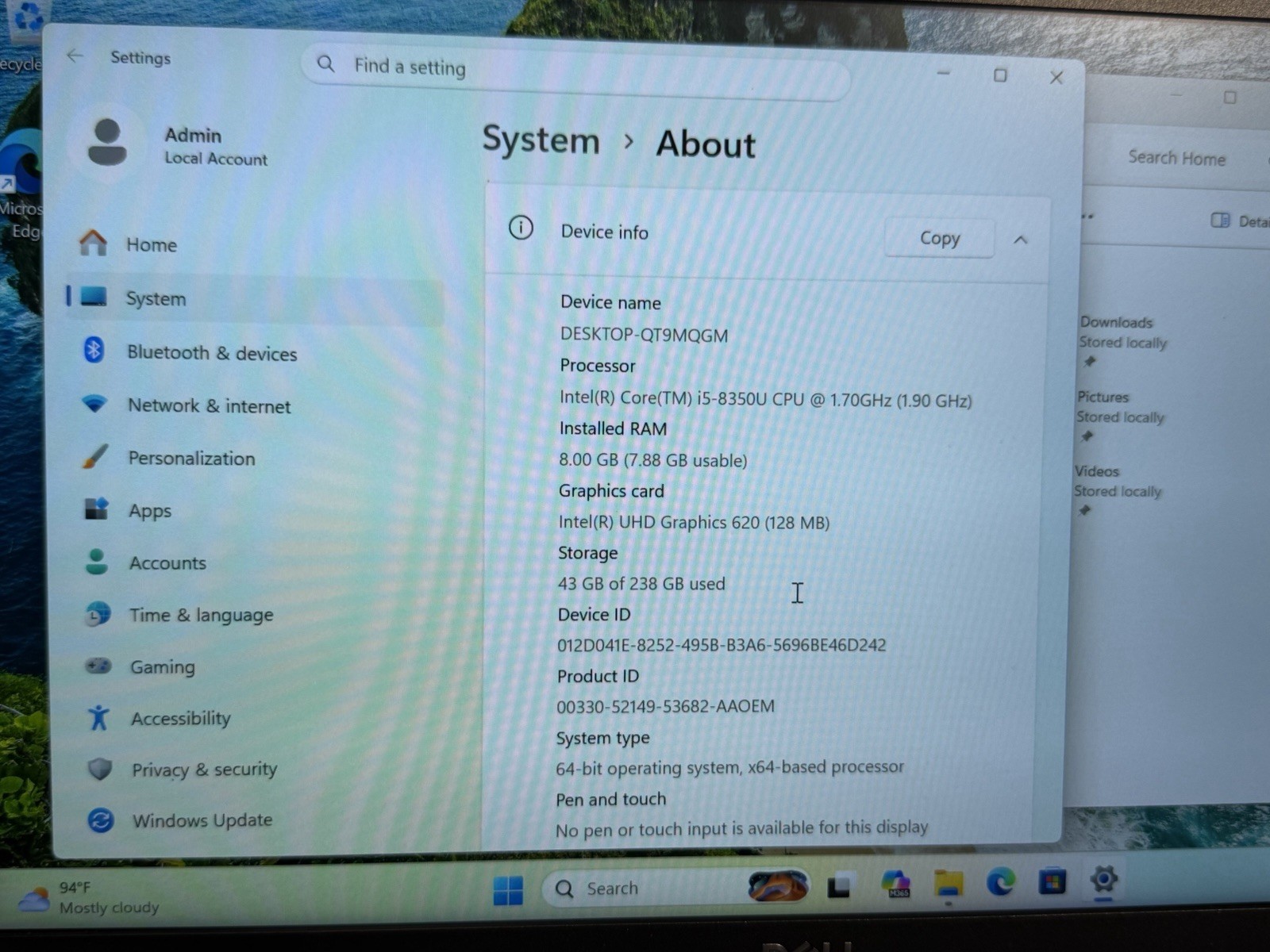This screenshot has height=952, width=1270.
Task: Open the Privacy & security shield icon
Action: (x=99, y=769)
